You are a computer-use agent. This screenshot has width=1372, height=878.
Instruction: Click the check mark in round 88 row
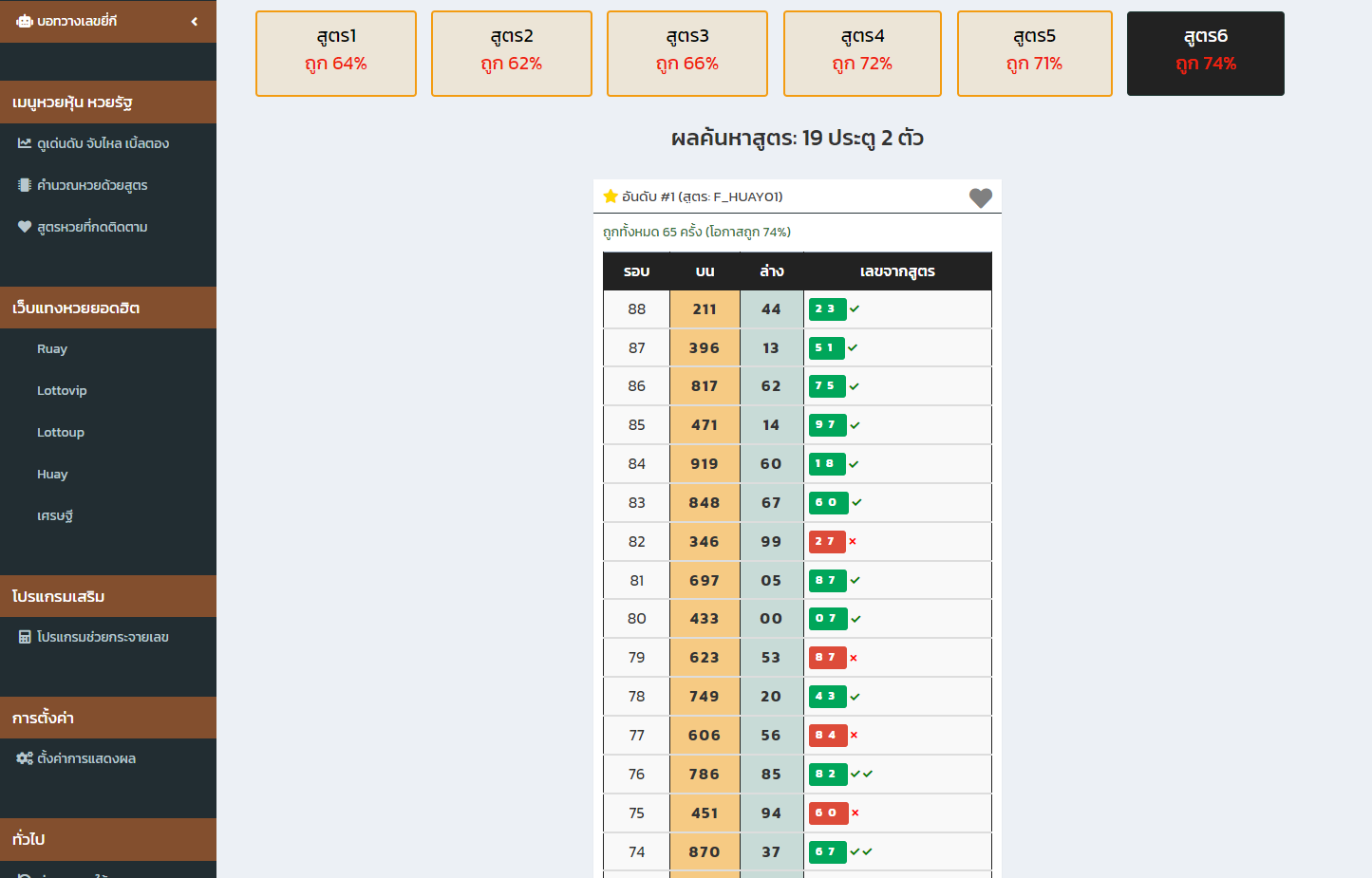tap(855, 308)
